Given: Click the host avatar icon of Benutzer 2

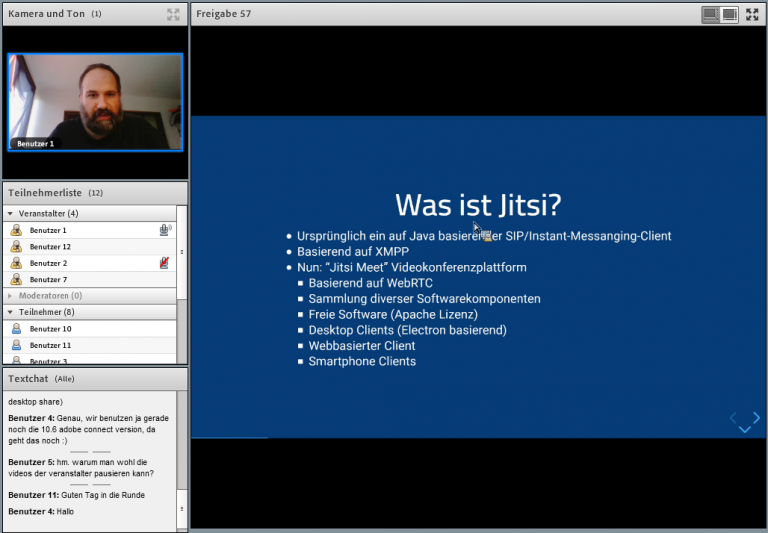Looking at the screenshot, I should [x=16, y=263].
